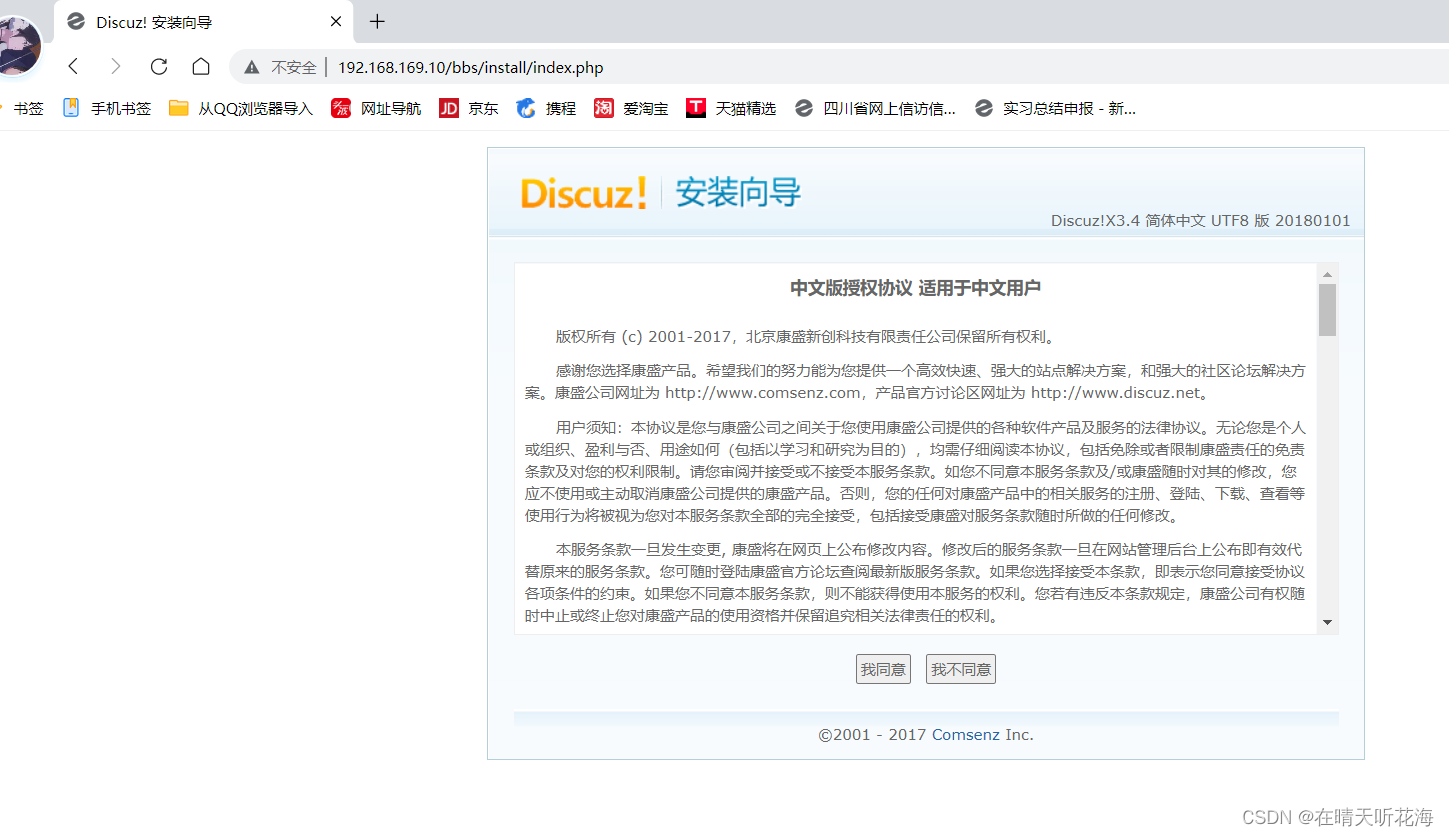Click the license scrollbar down arrow

coord(1327,622)
